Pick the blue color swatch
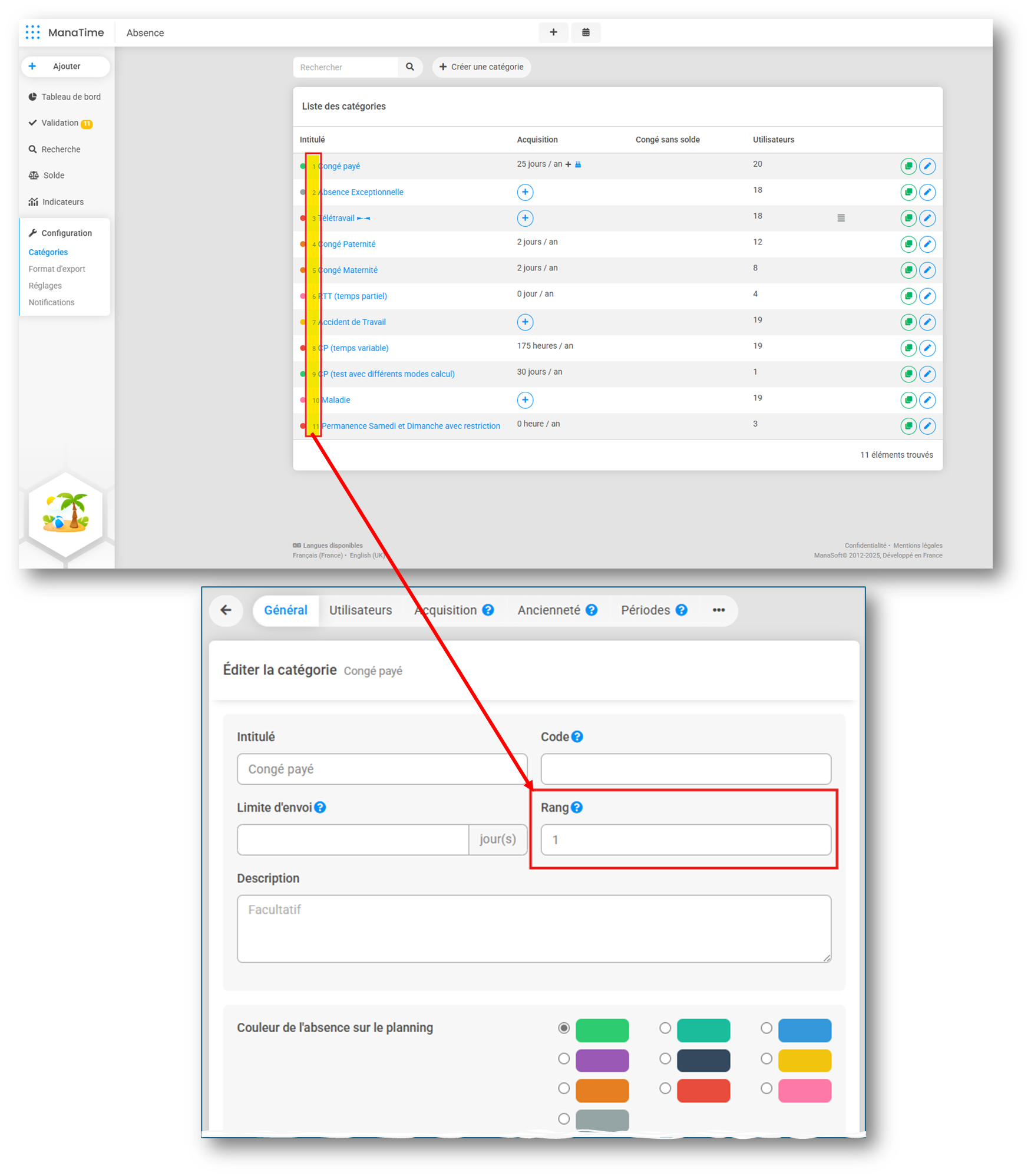 pos(805,1030)
